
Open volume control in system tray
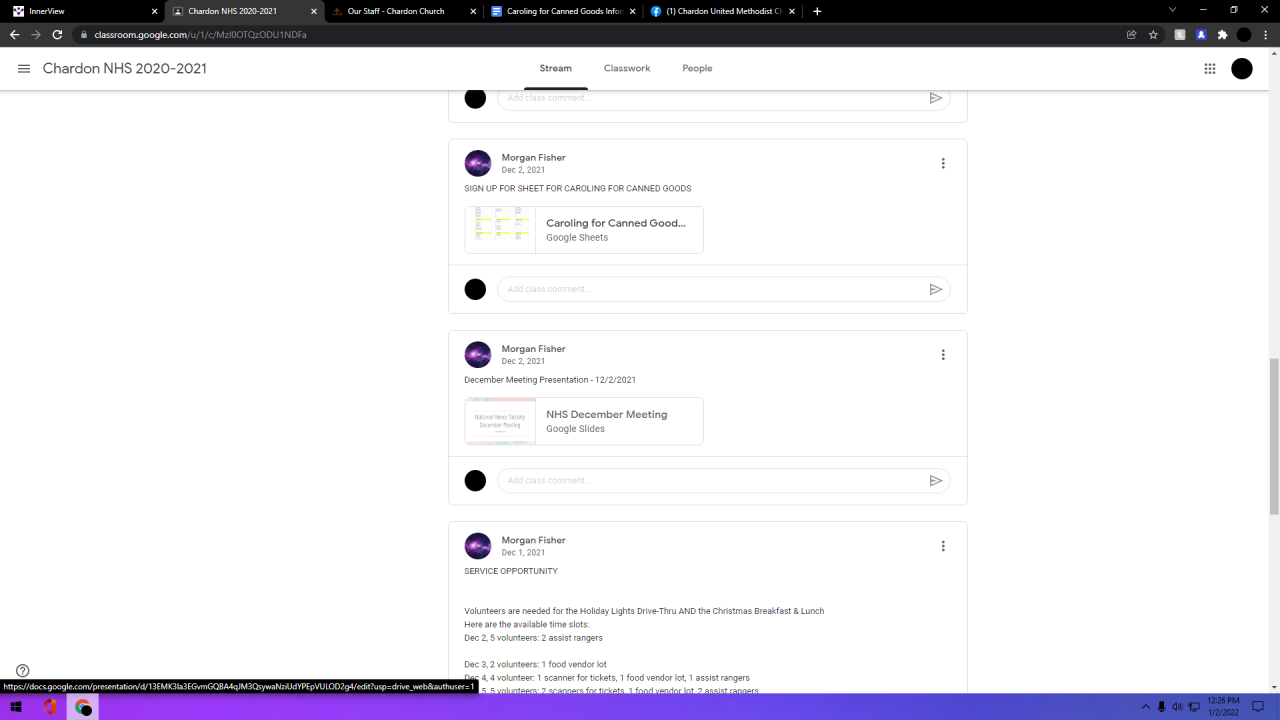click(x=1177, y=707)
